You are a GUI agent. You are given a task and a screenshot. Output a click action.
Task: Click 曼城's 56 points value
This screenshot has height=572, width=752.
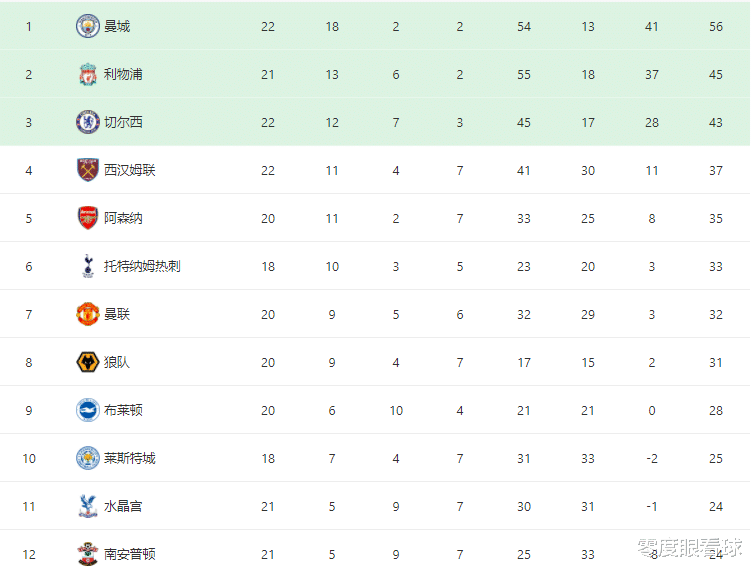716,26
